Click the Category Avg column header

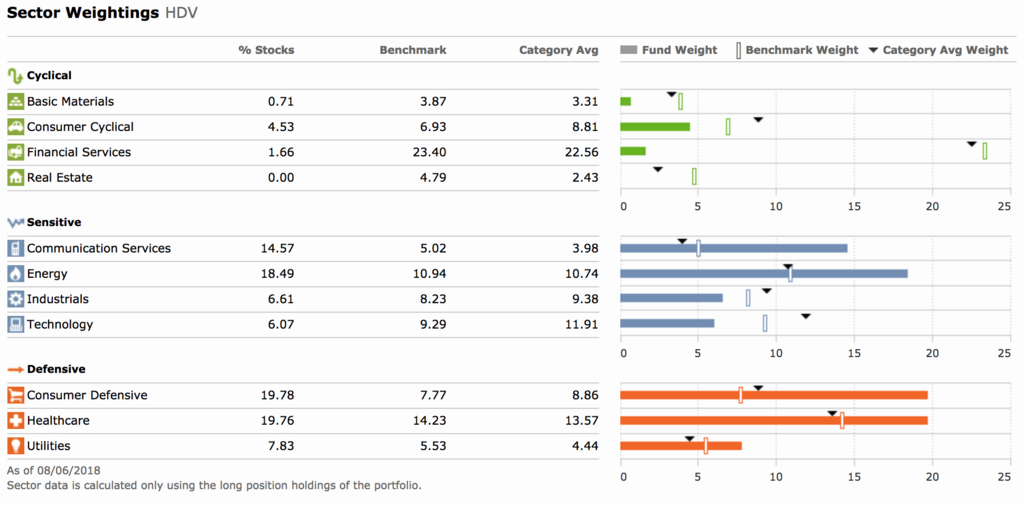[x=558, y=50]
